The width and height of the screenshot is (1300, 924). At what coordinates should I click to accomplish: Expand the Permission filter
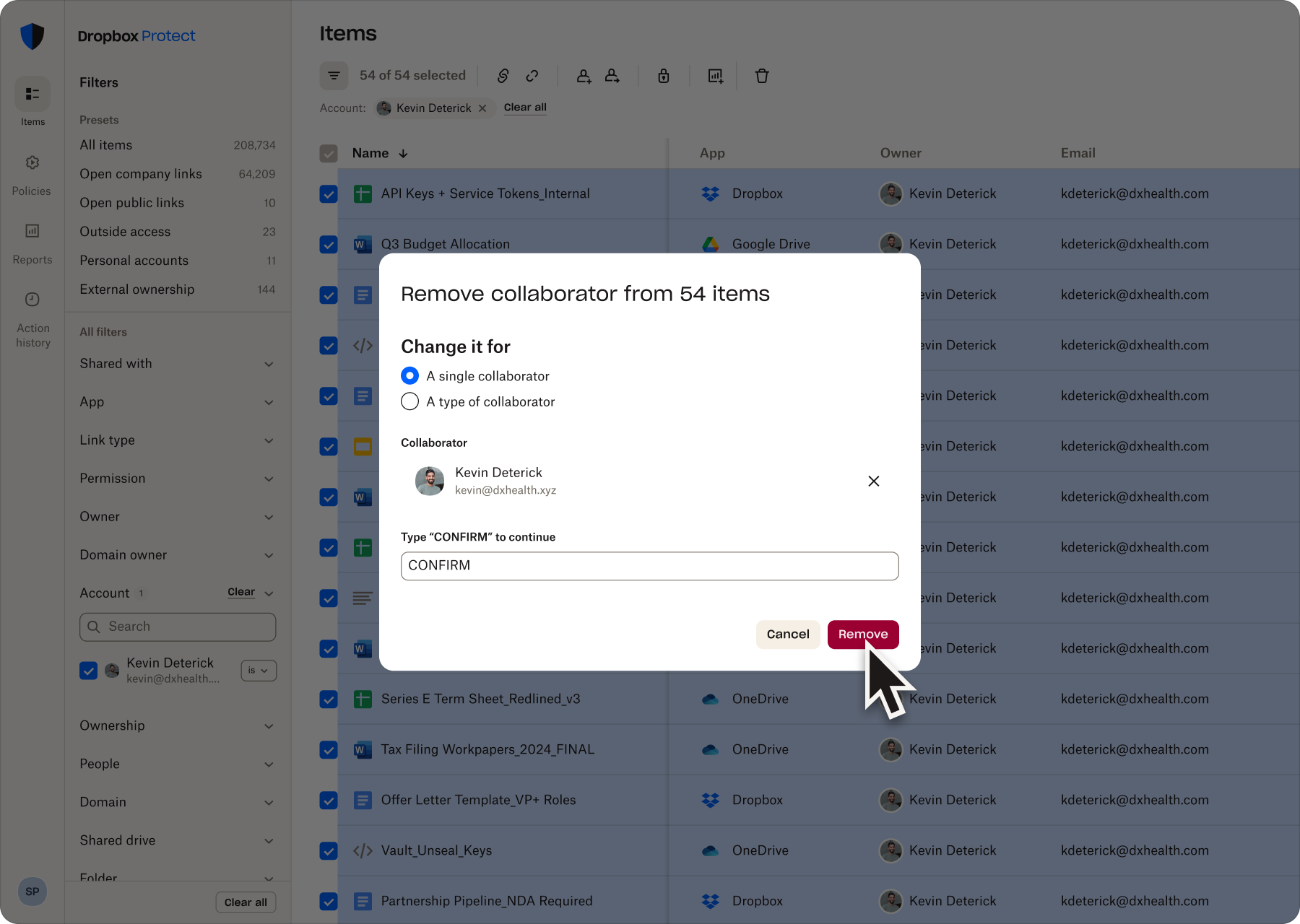click(177, 479)
